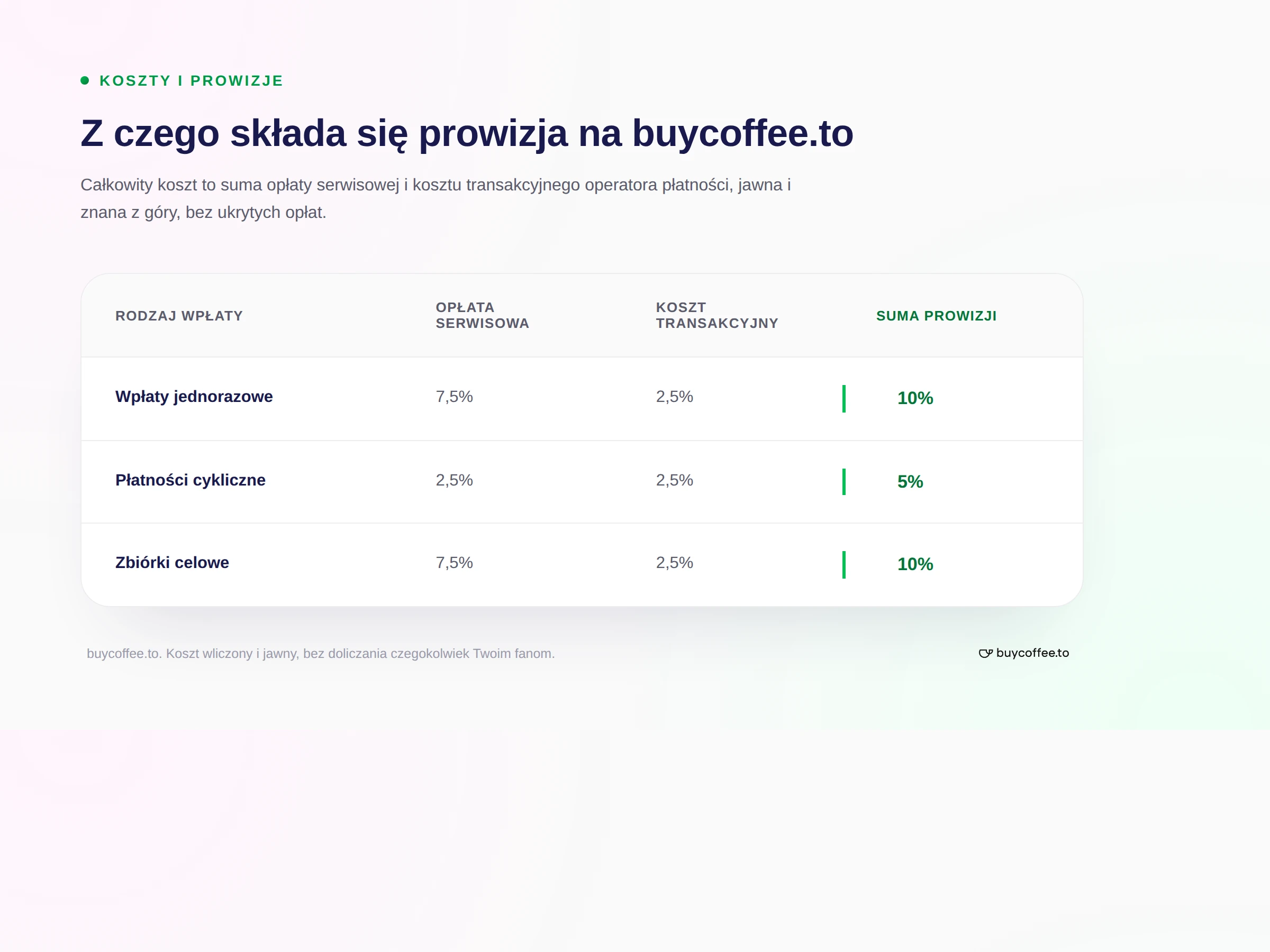Screen dimensions: 1270x952
Task: Click the green bar beside Wpłaty jednorazowe total
Action: [x=843, y=399]
